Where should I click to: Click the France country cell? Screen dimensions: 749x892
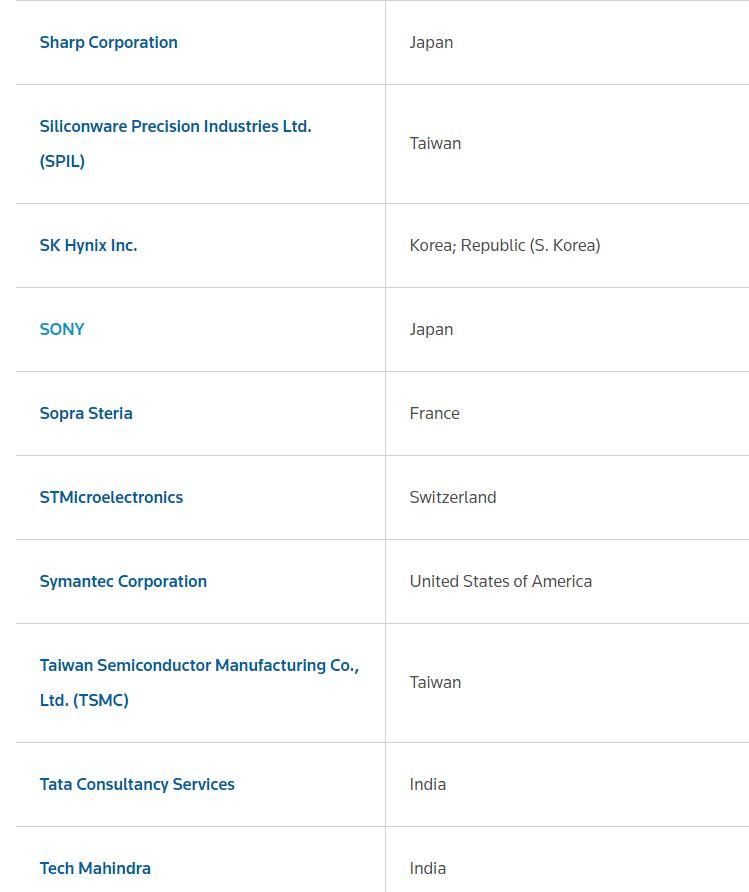click(434, 413)
